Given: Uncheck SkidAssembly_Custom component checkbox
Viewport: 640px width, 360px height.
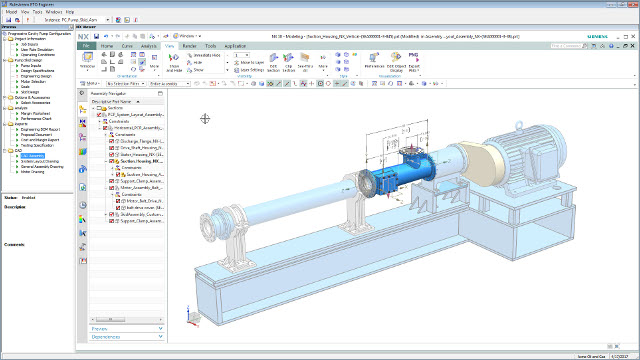Looking at the screenshot, I should (111, 214).
